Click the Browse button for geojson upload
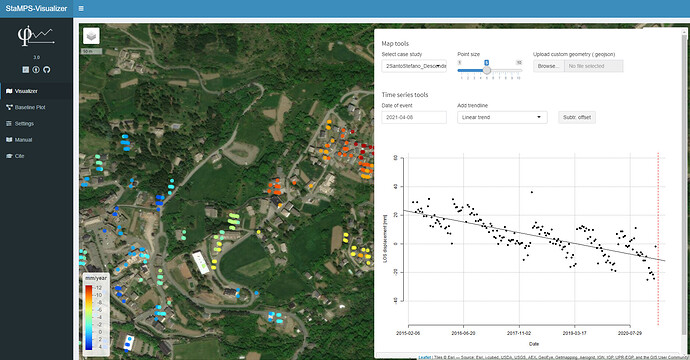 point(549,66)
